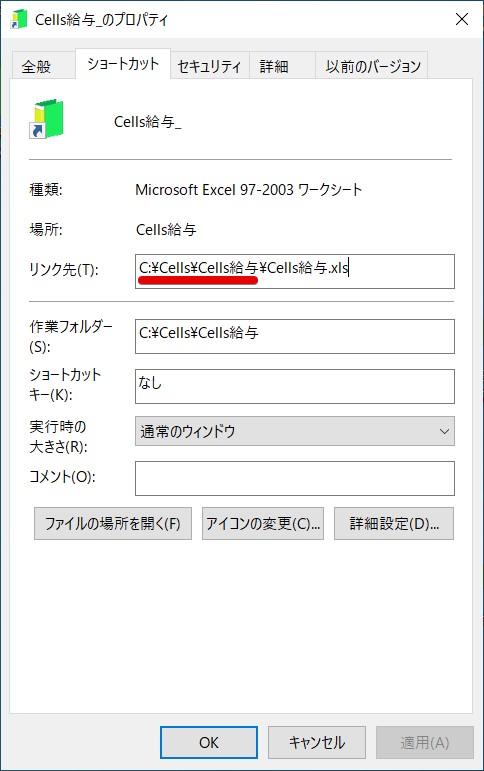Click the ファイルの場所を開く button
This screenshot has width=484, height=771.
[x=113, y=524]
